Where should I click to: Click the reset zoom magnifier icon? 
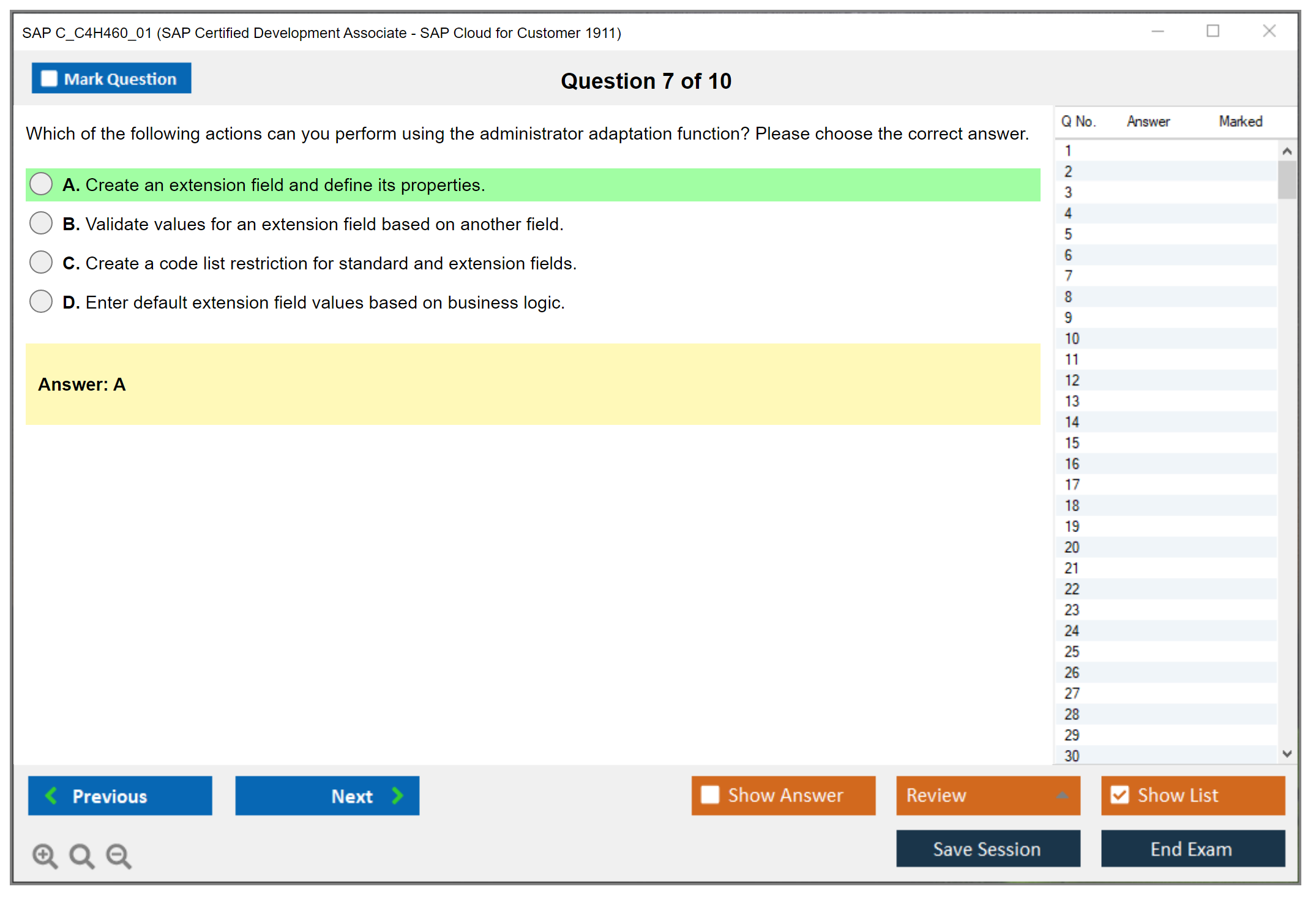[81, 855]
